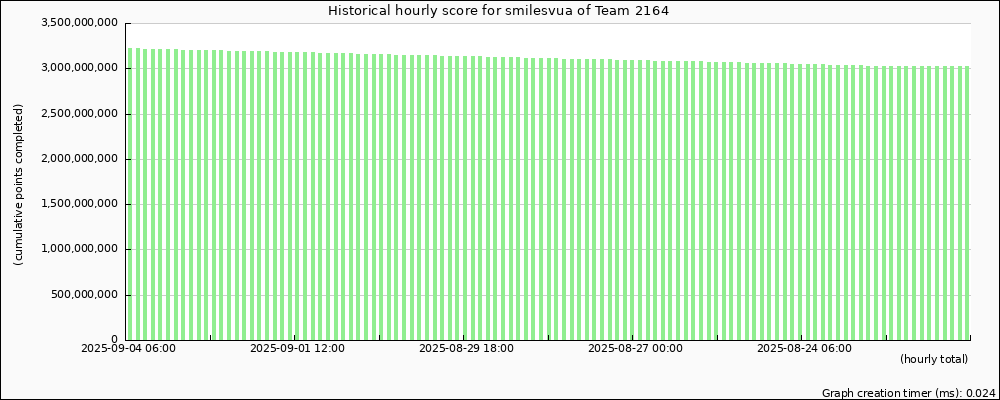Select the 2,000,000,000 y-axis label
This screenshot has width=1000, height=400.
[80, 159]
